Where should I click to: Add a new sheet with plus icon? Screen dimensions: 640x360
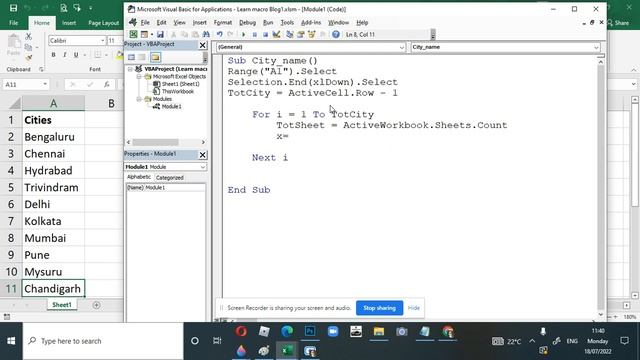click(97, 305)
